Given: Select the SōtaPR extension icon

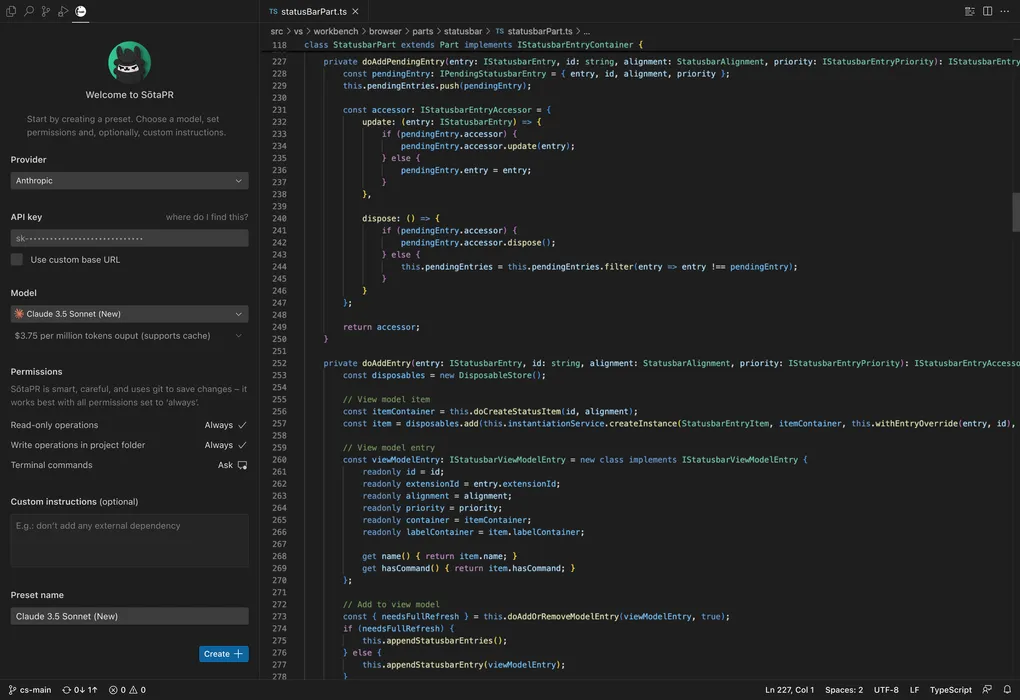Looking at the screenshot, I should click(x=81, y=9).
